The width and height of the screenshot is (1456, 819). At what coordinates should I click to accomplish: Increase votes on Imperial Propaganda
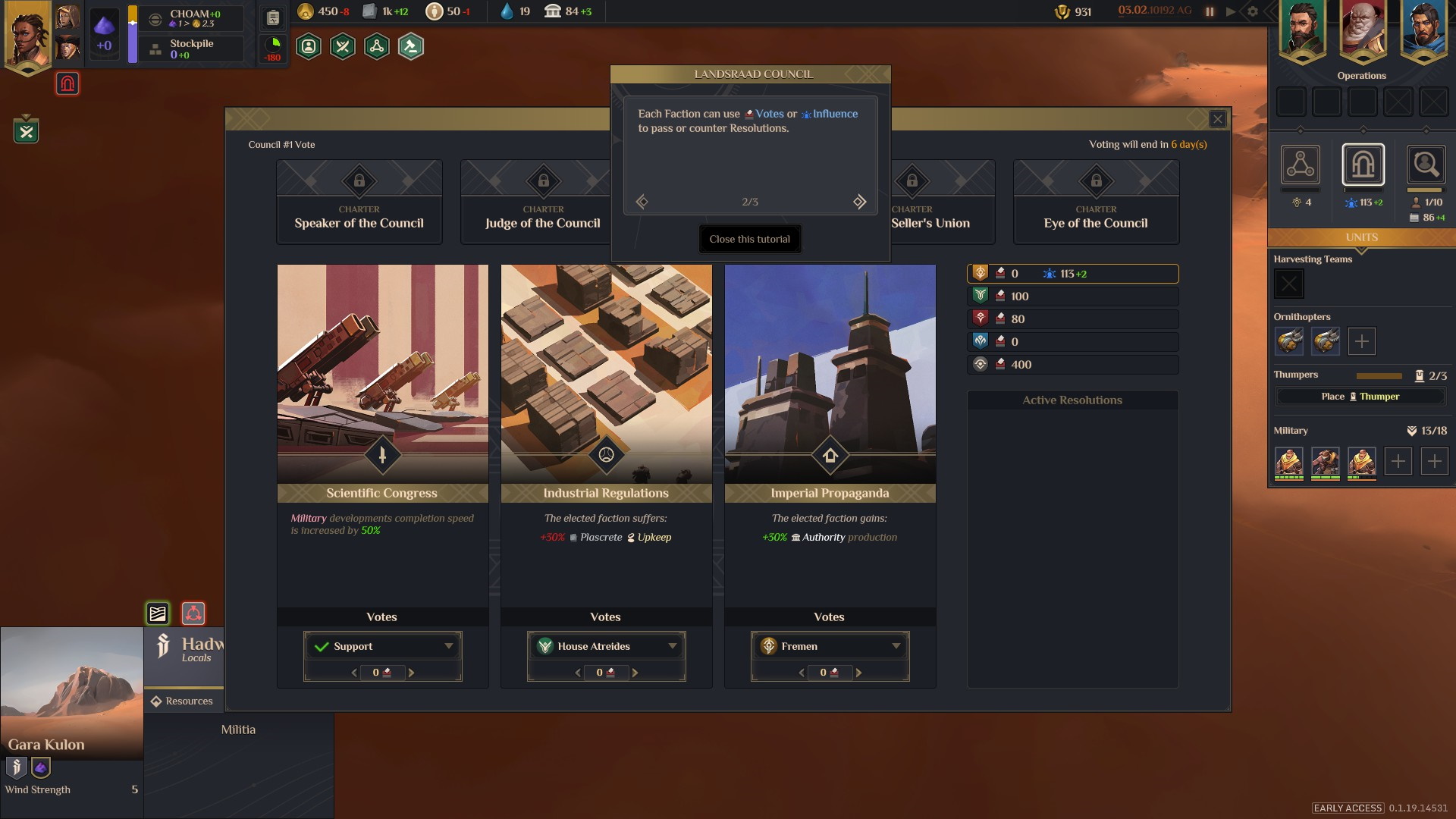[x=858, y=673]
